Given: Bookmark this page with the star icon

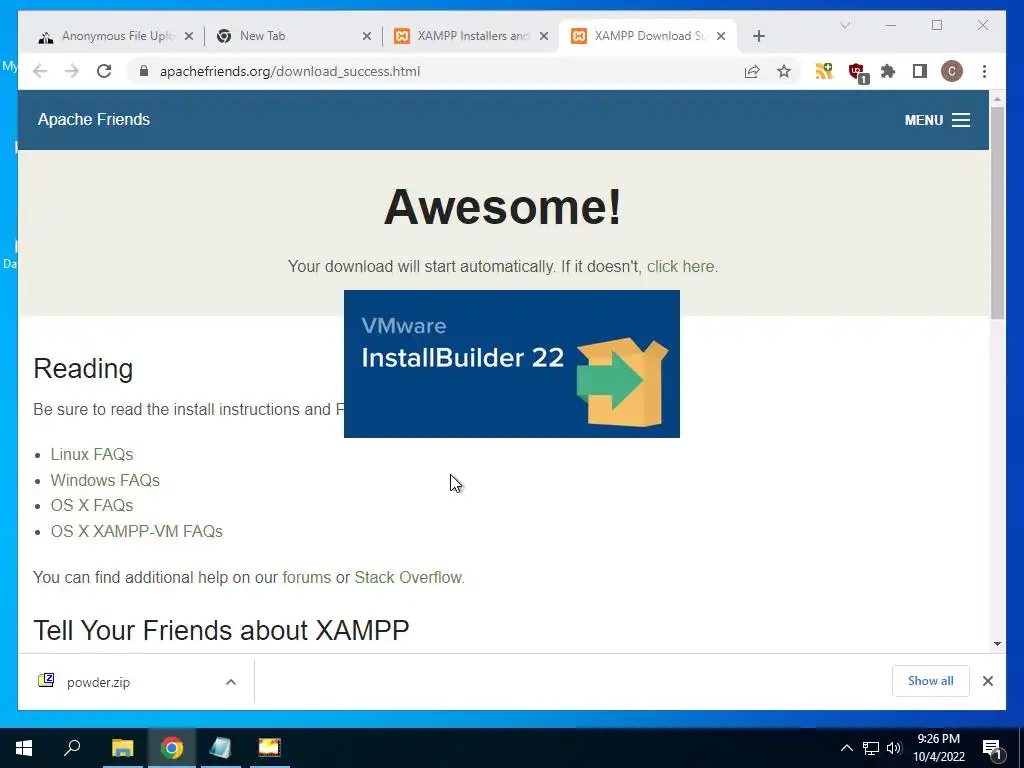Looking at the screenshot, I should 784,71.
